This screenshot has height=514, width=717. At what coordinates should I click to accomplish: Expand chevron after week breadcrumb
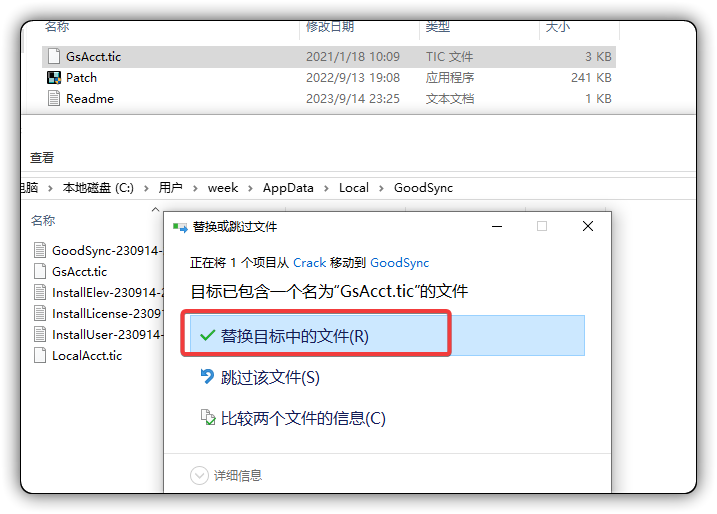250,188
